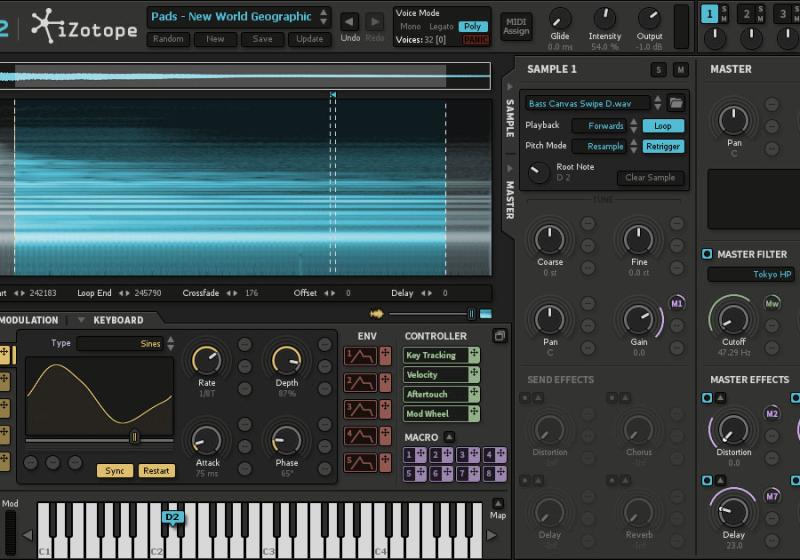Viewport: 800px width, 560px height.
Task: Enable Mono voice mode
Action: pyautogui.click(x=410, y=27)
